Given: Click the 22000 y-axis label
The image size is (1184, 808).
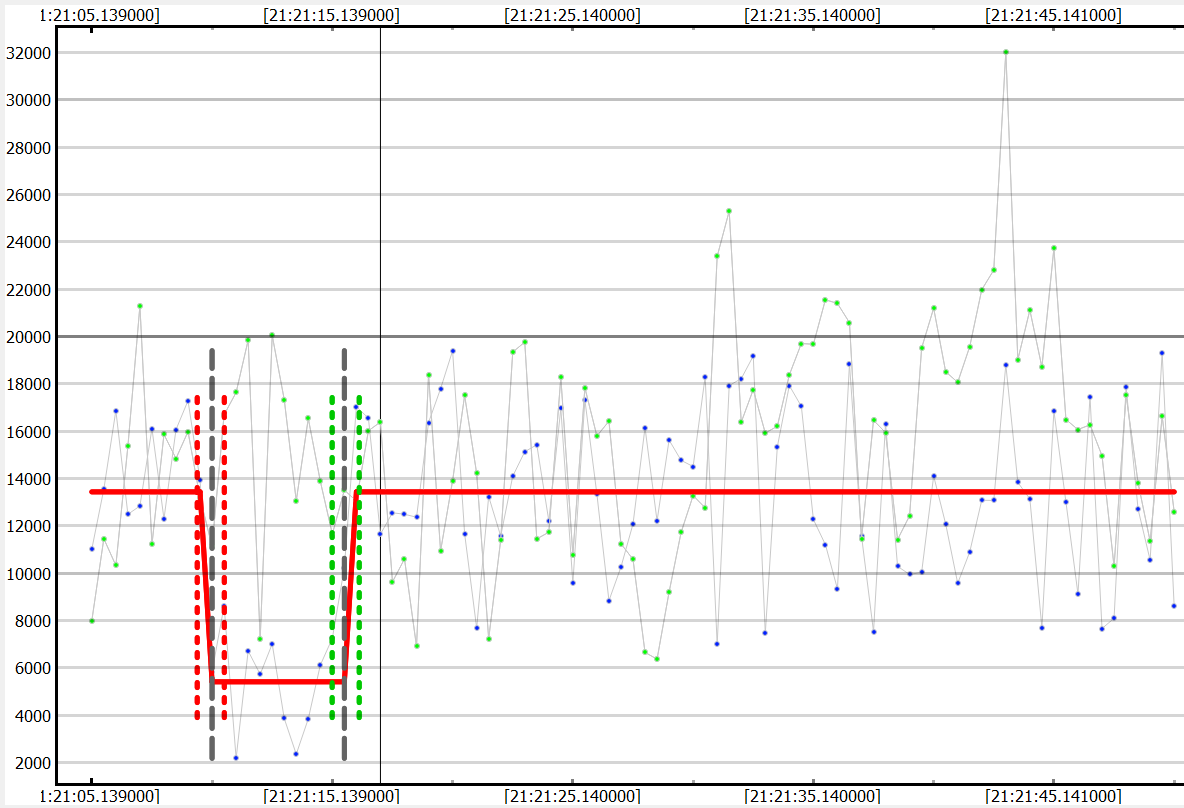Looking at the screenshot, I should coord(29,290).
